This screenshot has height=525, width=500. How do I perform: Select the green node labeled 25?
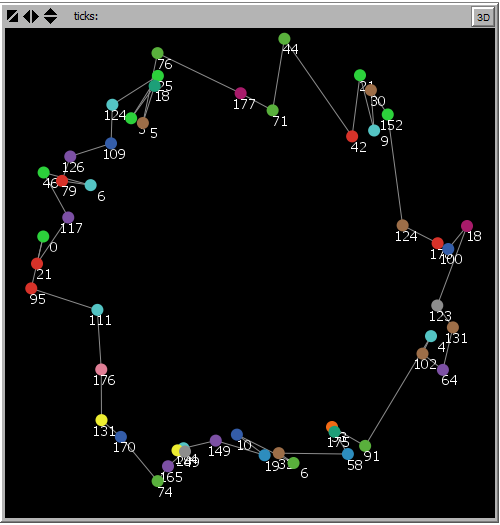[x=158, y=76]
